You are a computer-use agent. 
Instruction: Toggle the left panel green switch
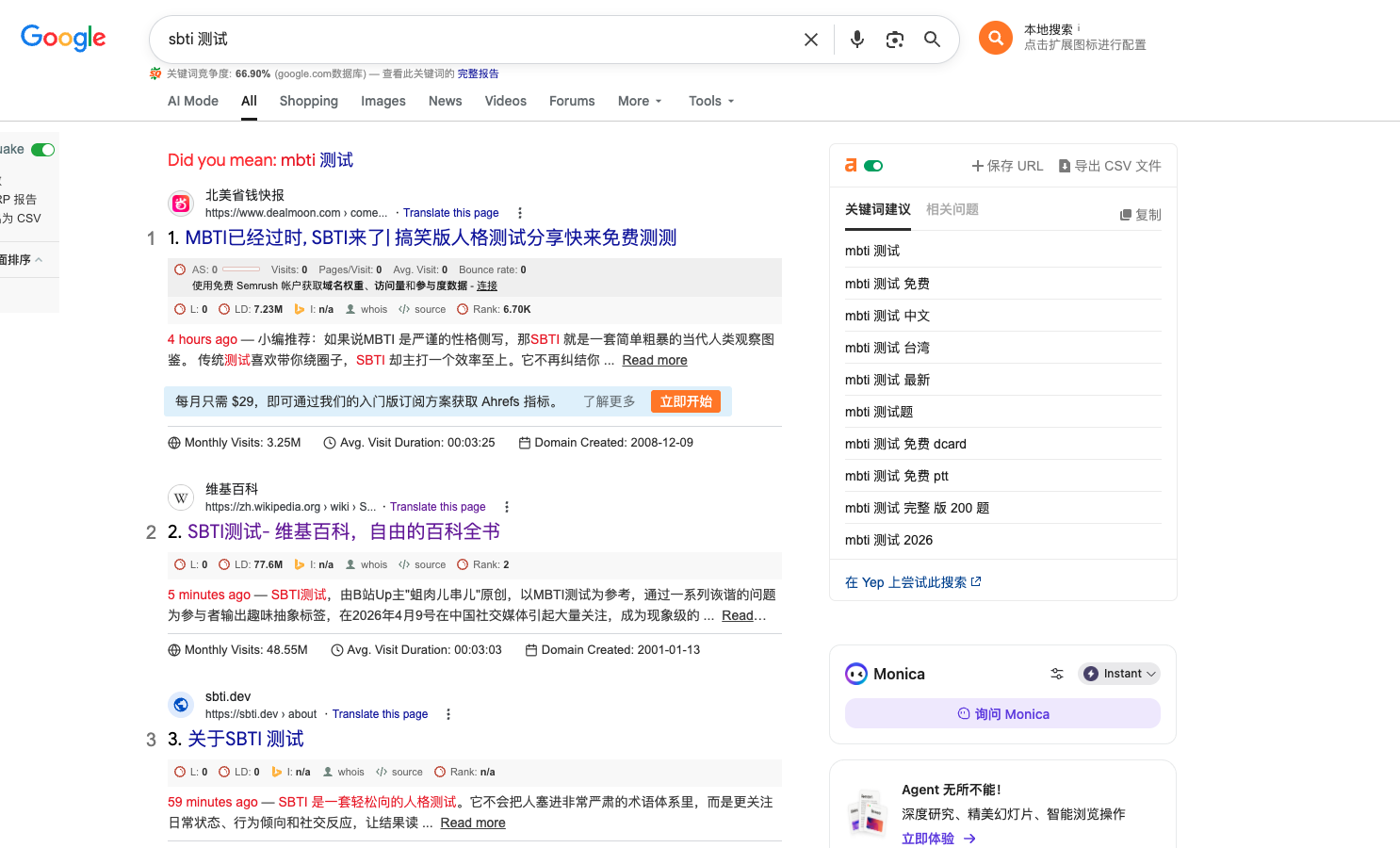click(x=42, y=150)
